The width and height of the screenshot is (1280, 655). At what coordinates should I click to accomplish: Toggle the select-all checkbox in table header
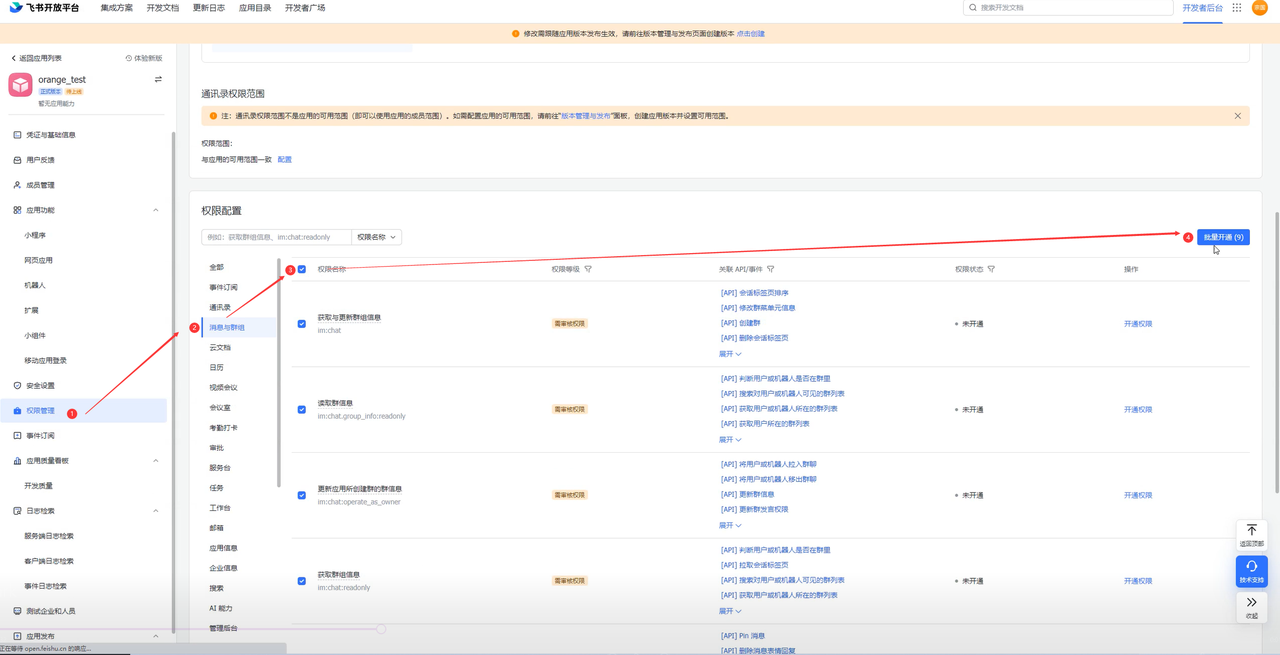[302, 269]
